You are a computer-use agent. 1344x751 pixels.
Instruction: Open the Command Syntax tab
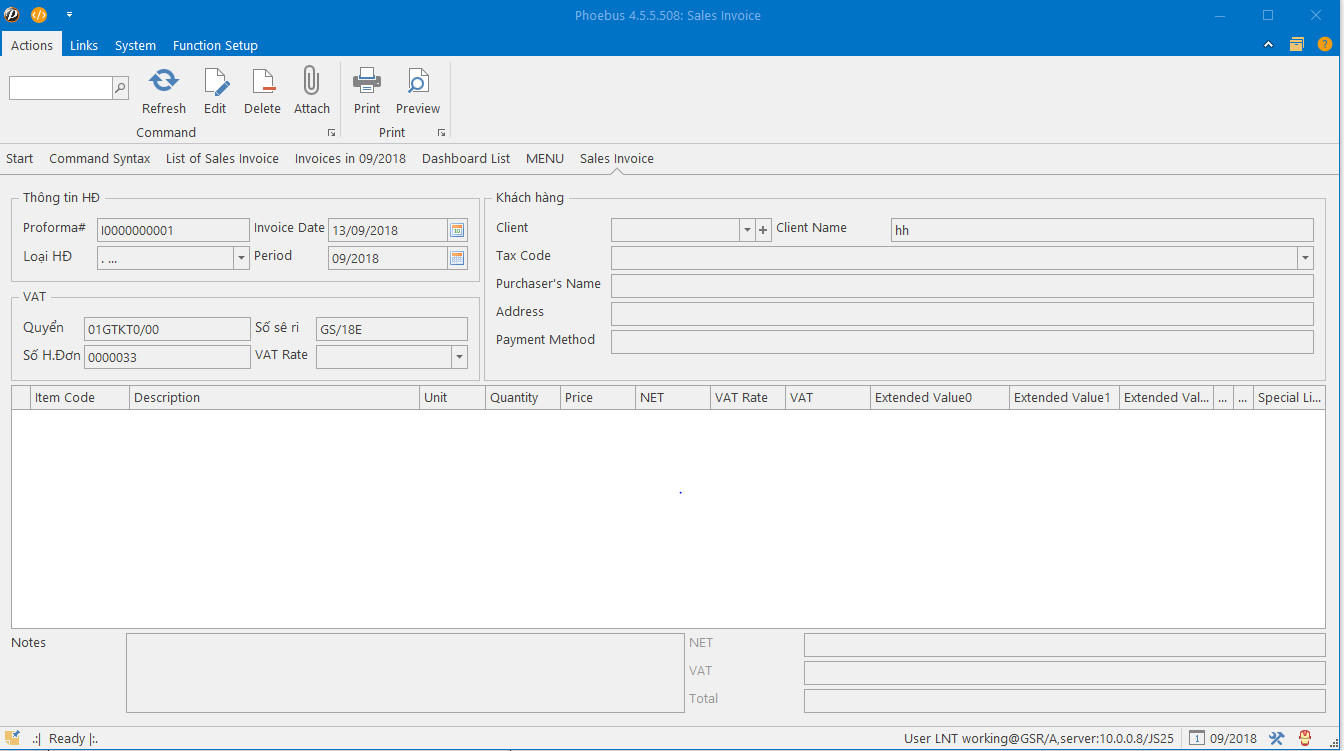coord(100,158)
